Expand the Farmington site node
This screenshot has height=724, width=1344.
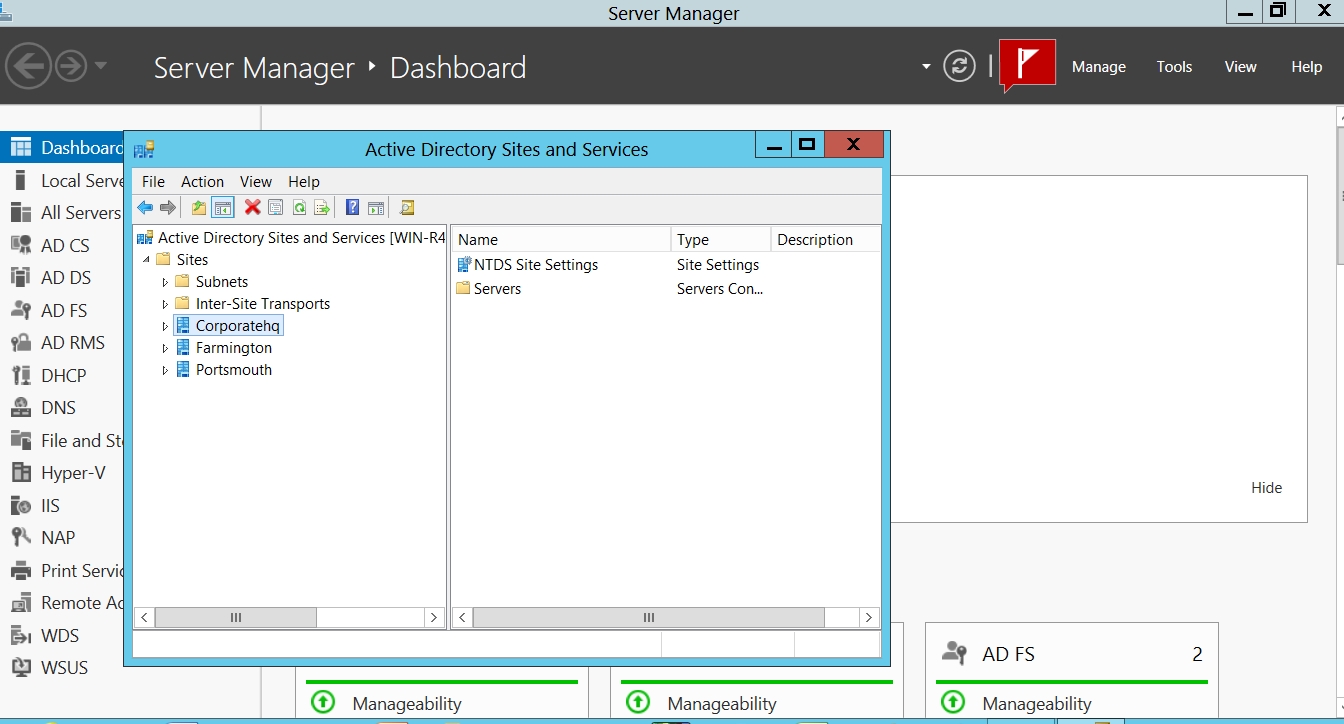[x=166, y=348]
